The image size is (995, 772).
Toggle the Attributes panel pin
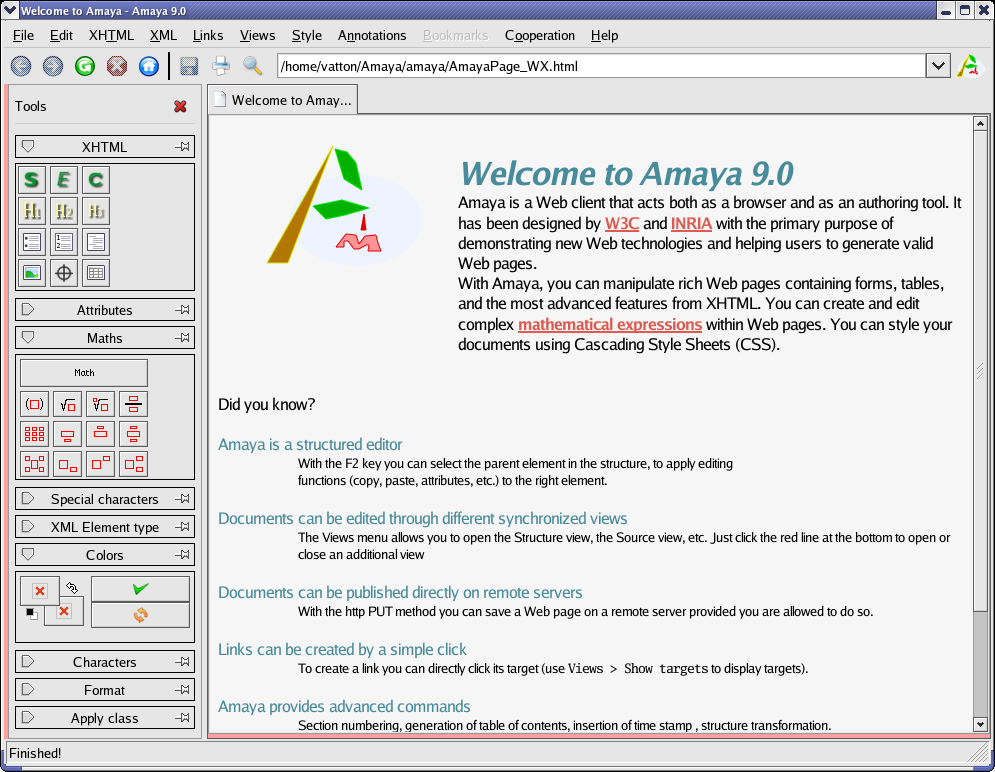182,310
